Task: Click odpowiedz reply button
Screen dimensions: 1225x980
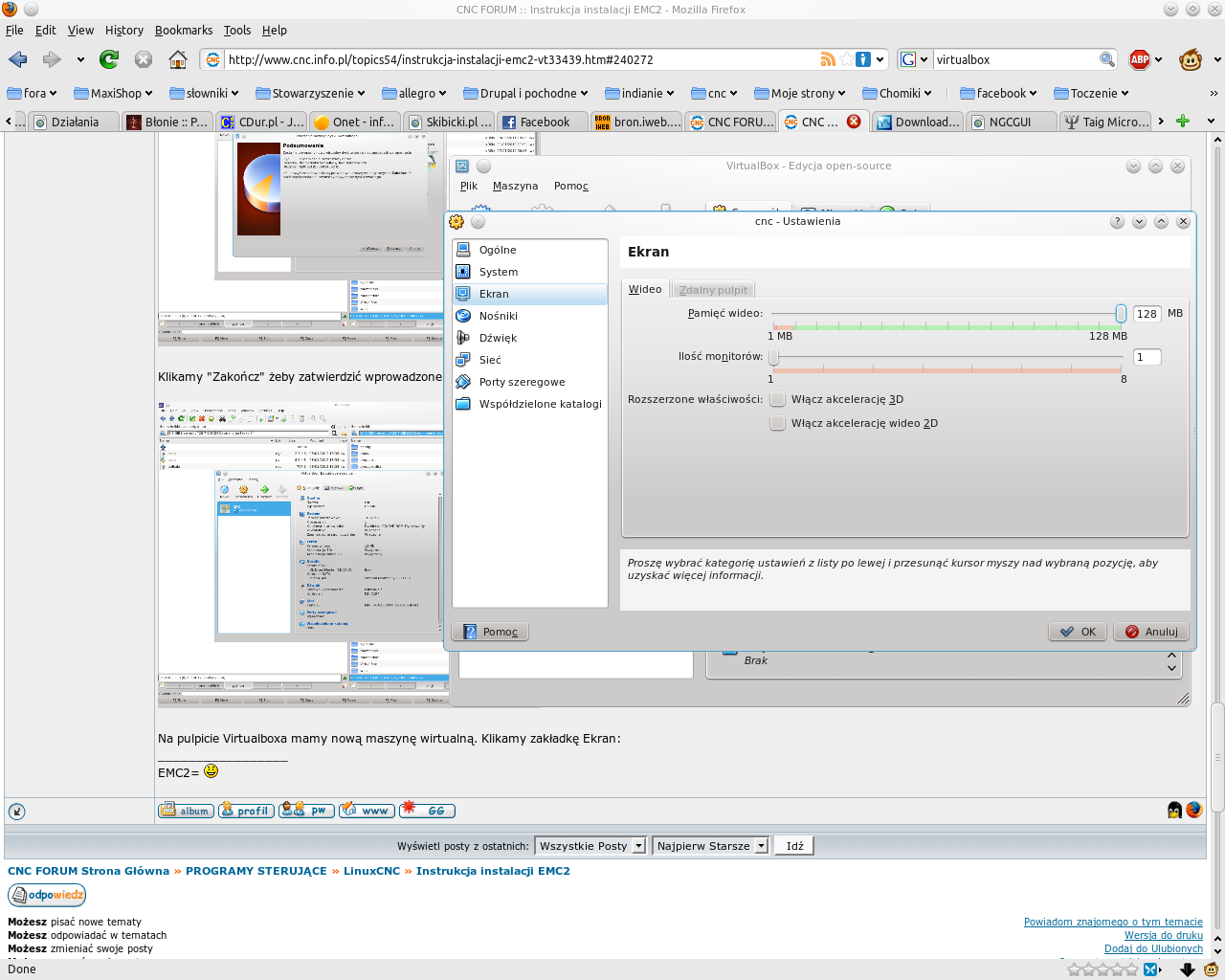Action: 47,895
